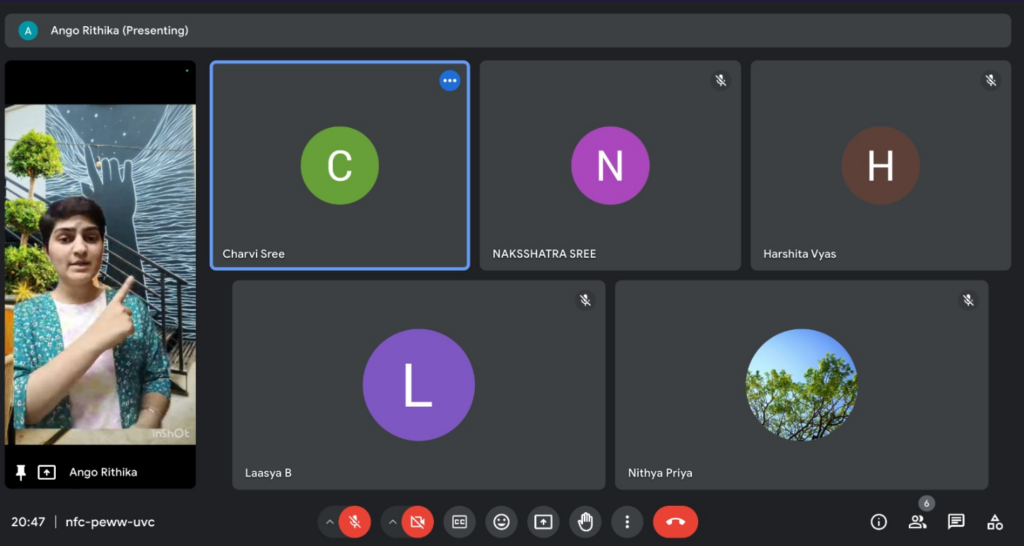Click the blue options dots on Charvi Sree's tile
The image size is (1024, 546).
(450, 81)
